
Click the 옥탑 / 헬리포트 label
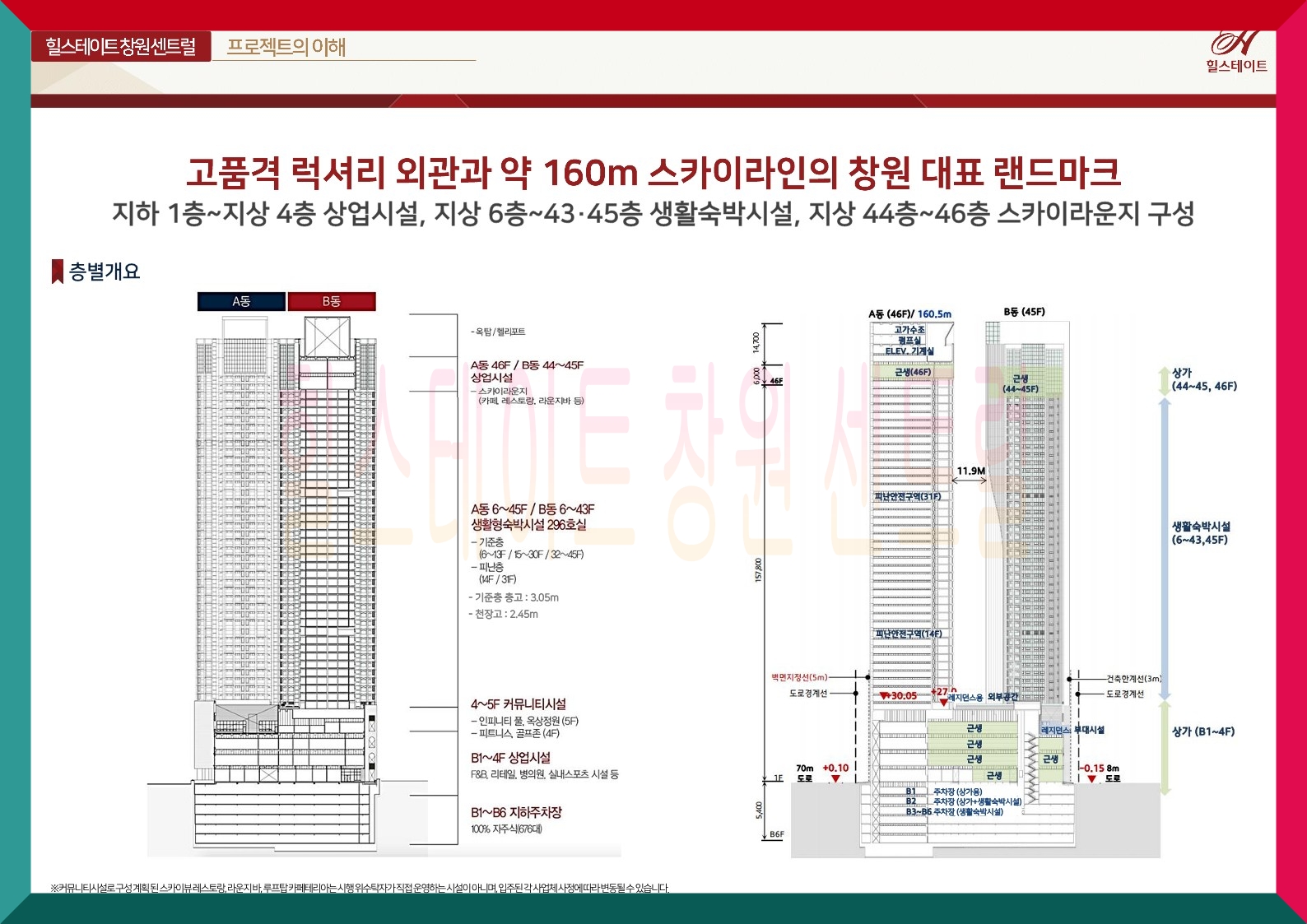tap(498, 332)
